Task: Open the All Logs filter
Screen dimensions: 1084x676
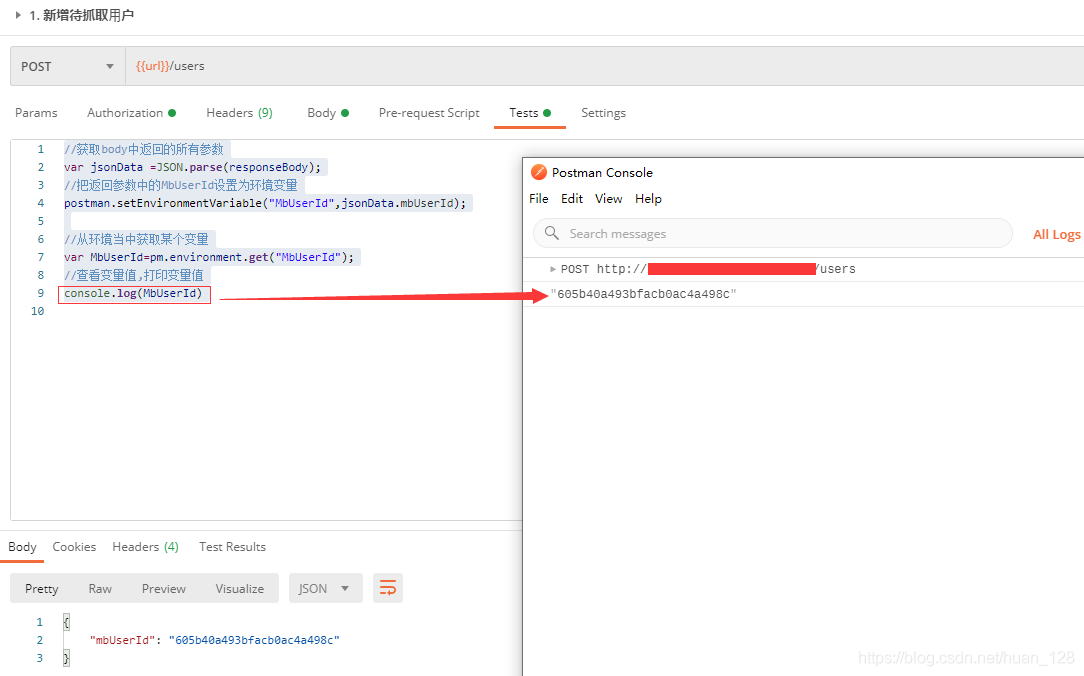Action: pyautogui.click(x=1056, y=234)
